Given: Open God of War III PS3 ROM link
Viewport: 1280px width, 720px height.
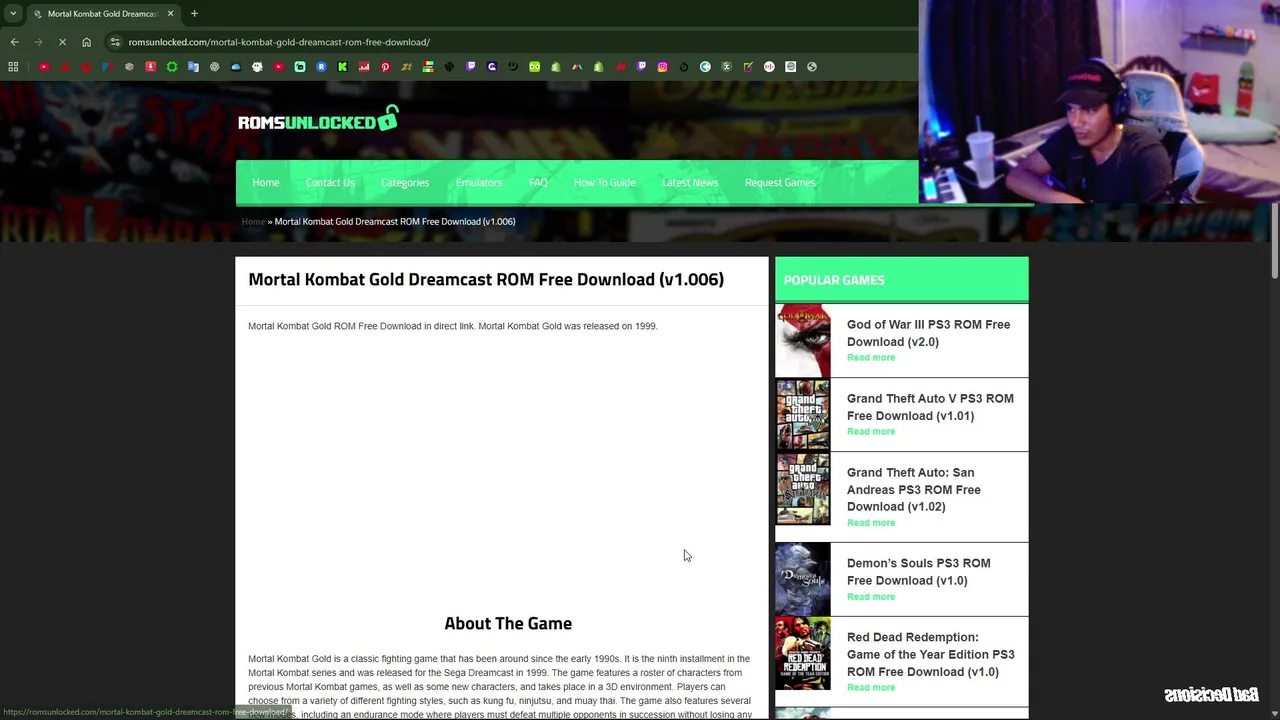Looking at the screenshot, I should [928, 333].
